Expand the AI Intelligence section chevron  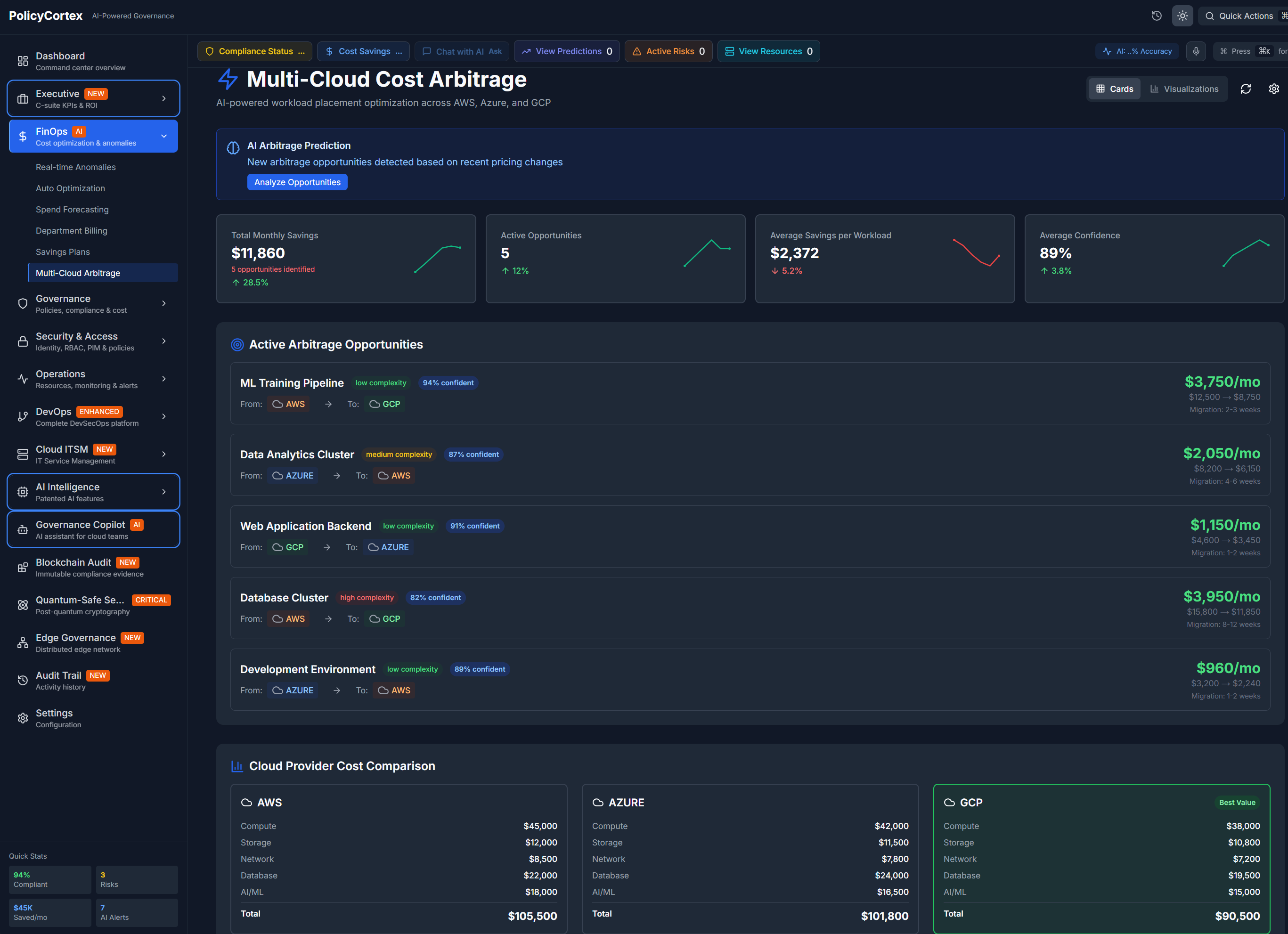[164, 492]
